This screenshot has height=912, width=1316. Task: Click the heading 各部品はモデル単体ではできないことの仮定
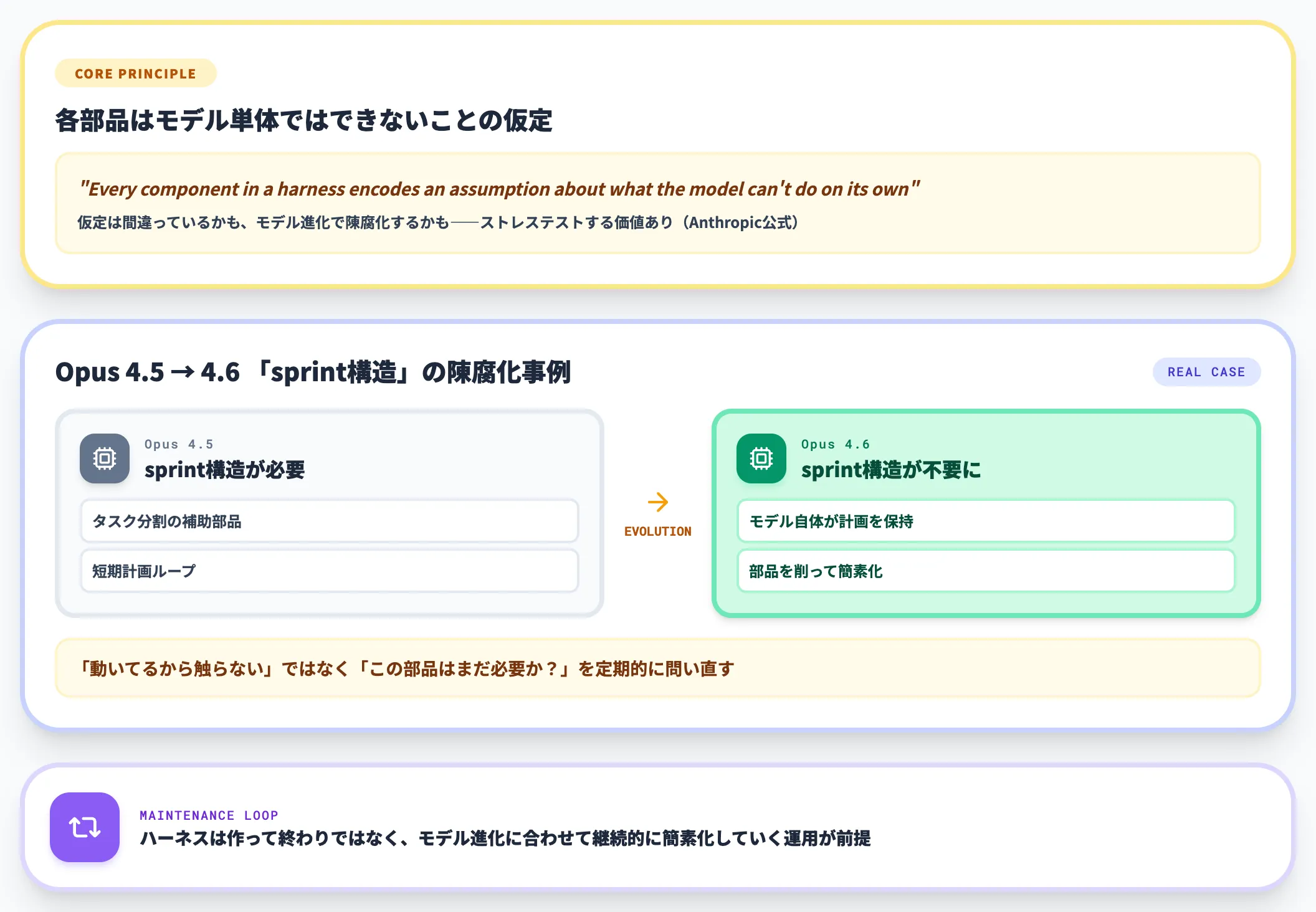coord(304,120)
